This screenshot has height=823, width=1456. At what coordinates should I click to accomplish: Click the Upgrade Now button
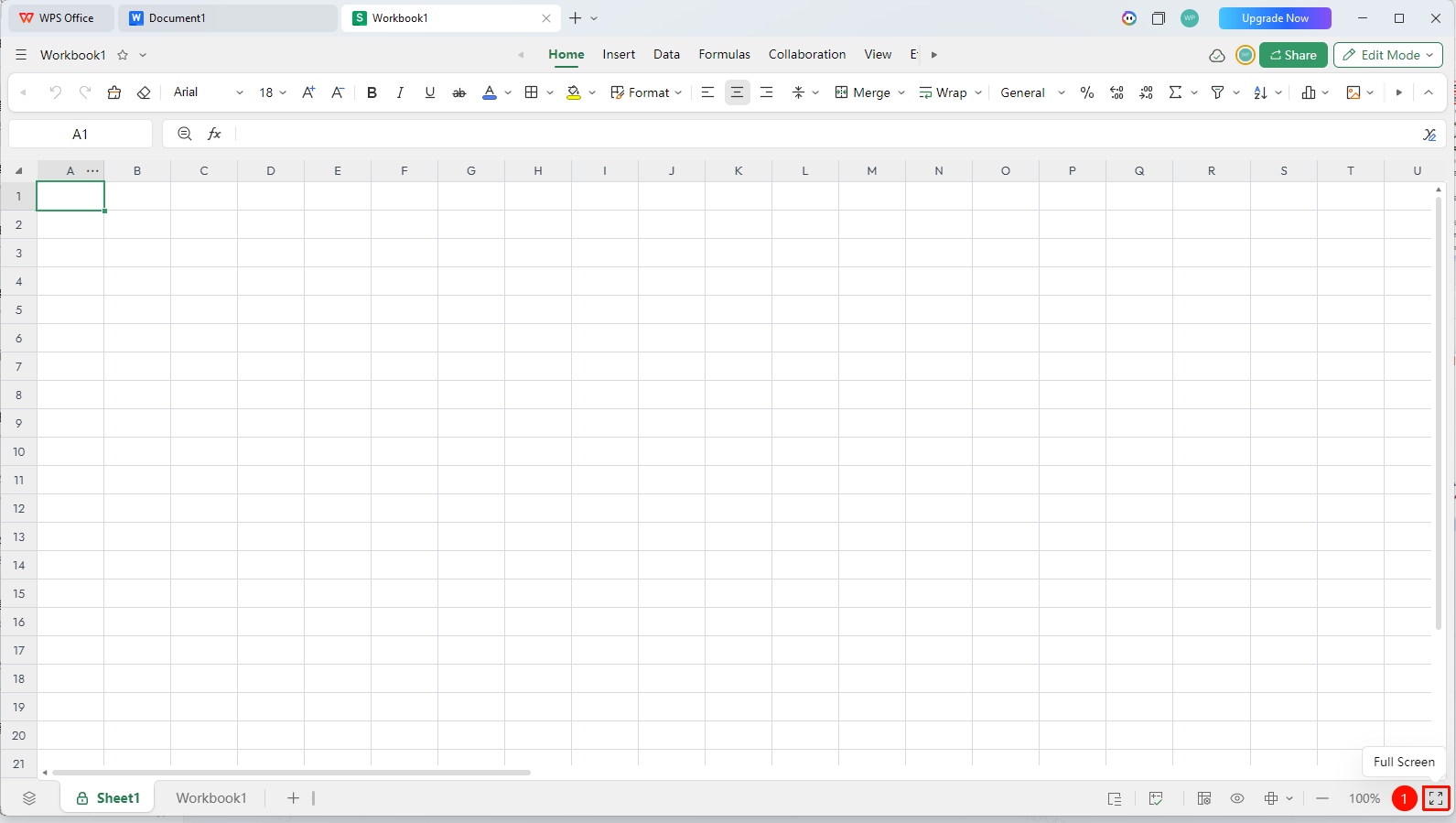pos(1275,18)
